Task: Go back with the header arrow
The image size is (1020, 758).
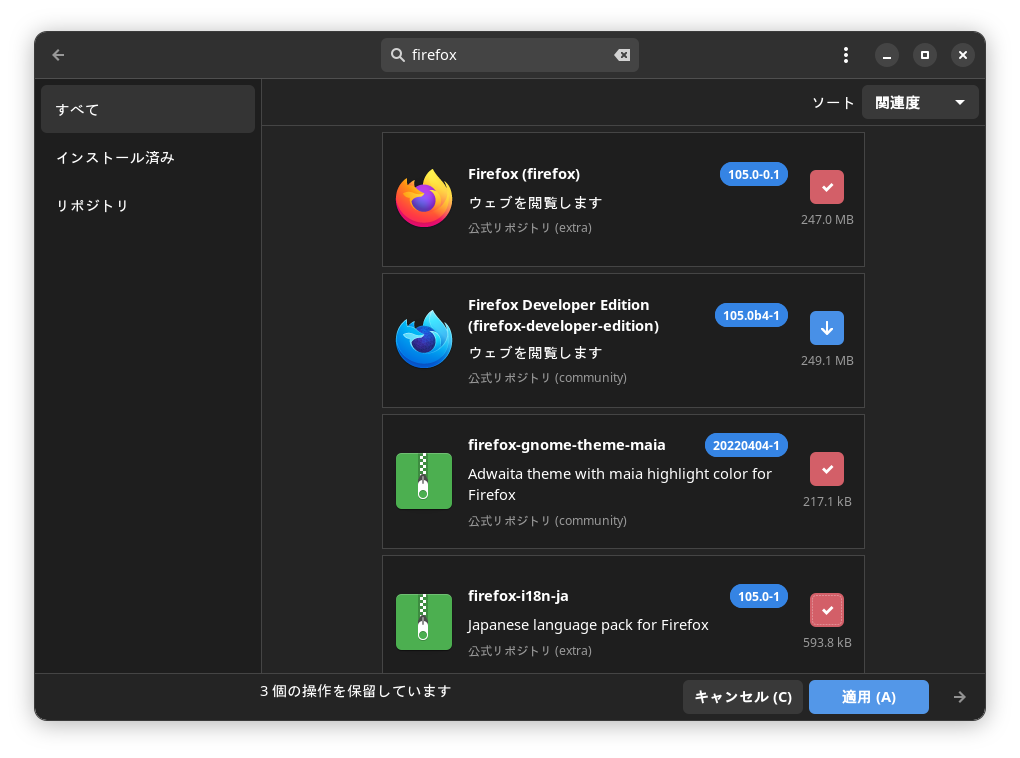Action: (x=58, y=55)
